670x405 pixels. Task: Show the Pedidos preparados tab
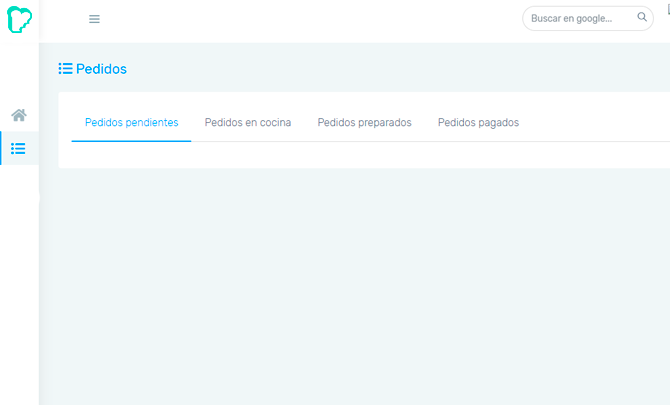(x=364, y=123)
